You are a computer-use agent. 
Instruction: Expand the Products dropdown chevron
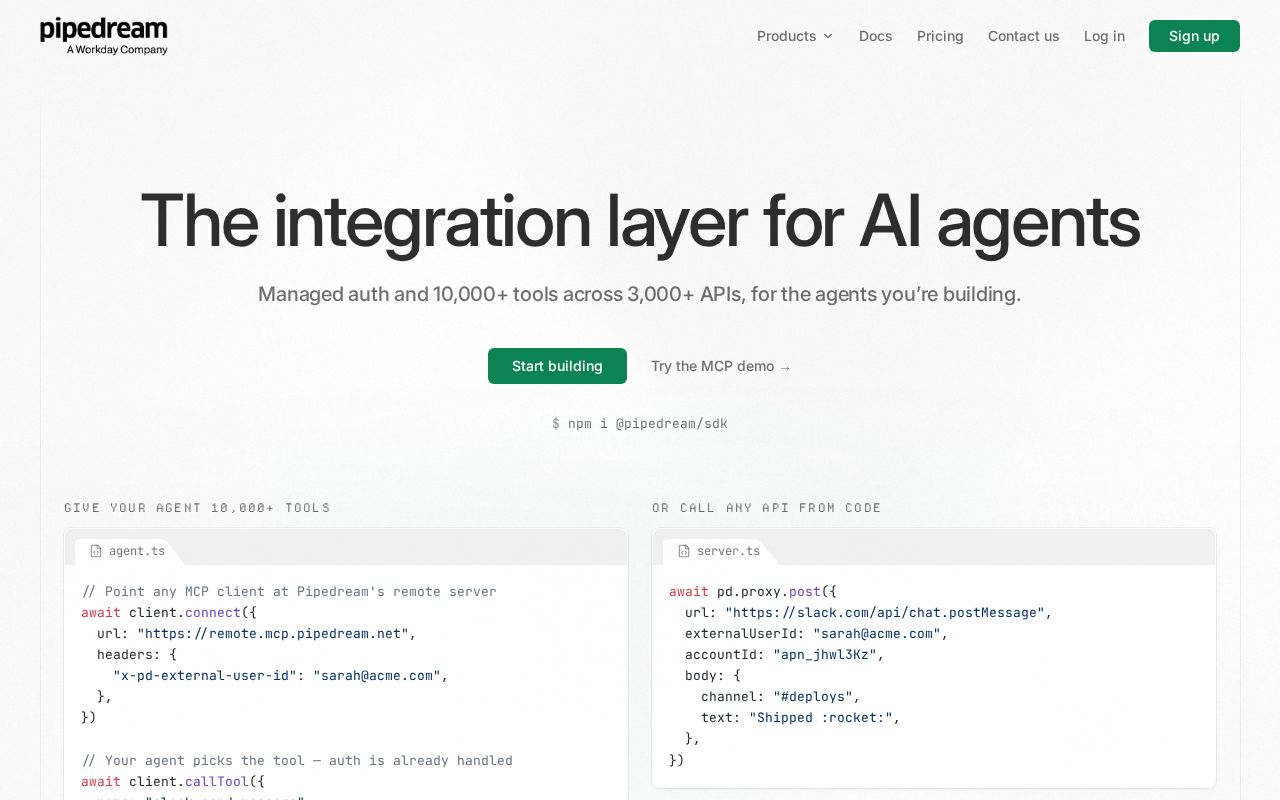[828, 36]
